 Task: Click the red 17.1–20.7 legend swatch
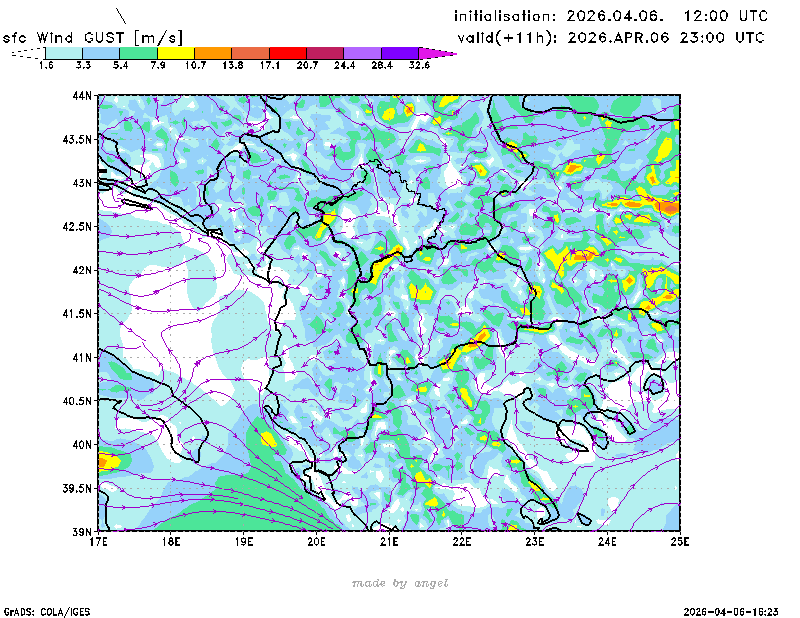coord(287,53)
